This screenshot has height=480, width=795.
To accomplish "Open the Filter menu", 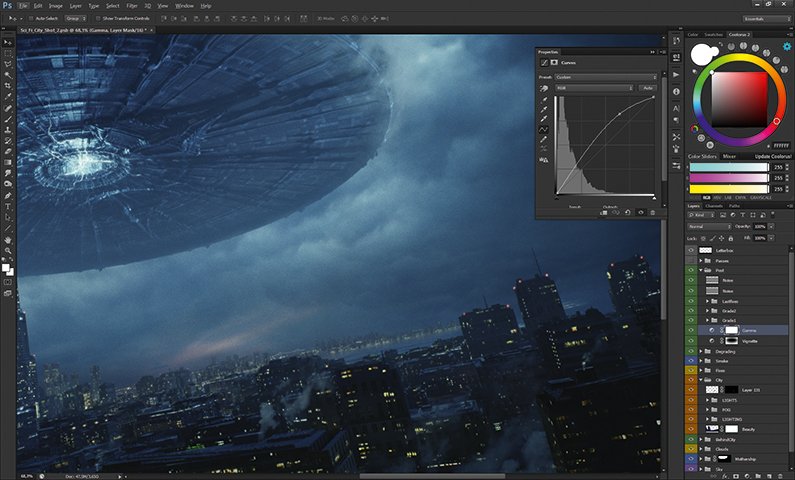I will coord(132,6).
